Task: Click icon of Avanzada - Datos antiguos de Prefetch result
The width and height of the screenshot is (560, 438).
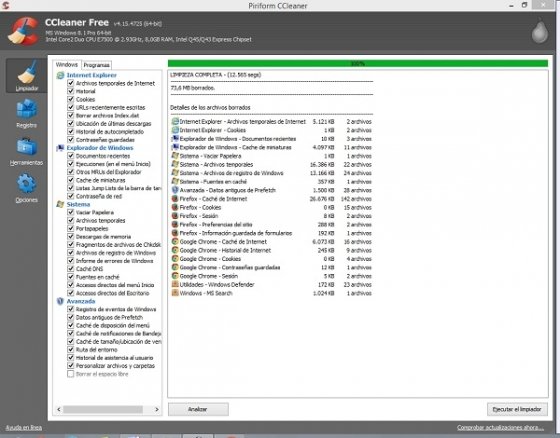Action: click(175, 190)
